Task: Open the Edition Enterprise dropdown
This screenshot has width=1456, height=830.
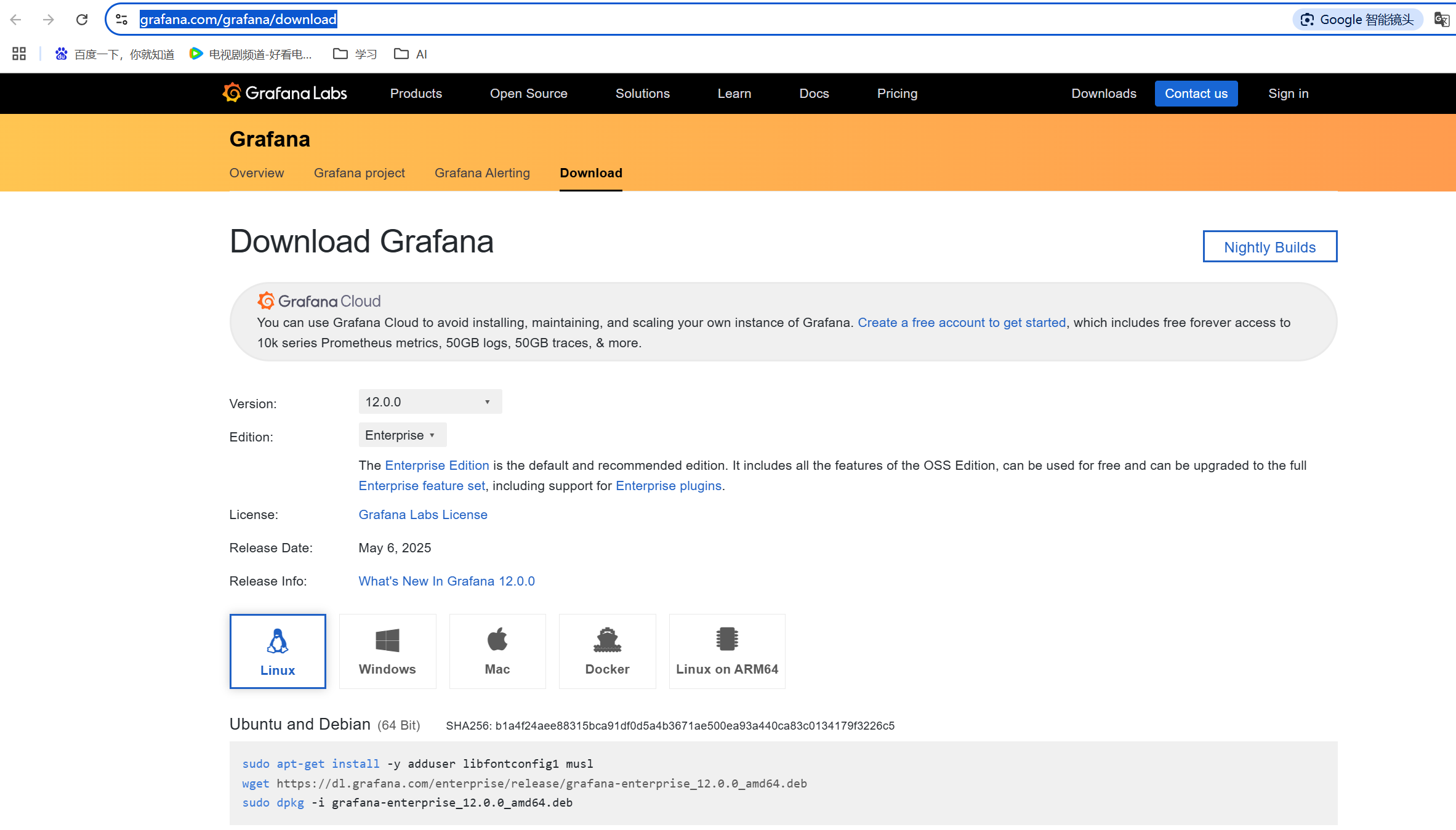Action: (x=403, y=435)
